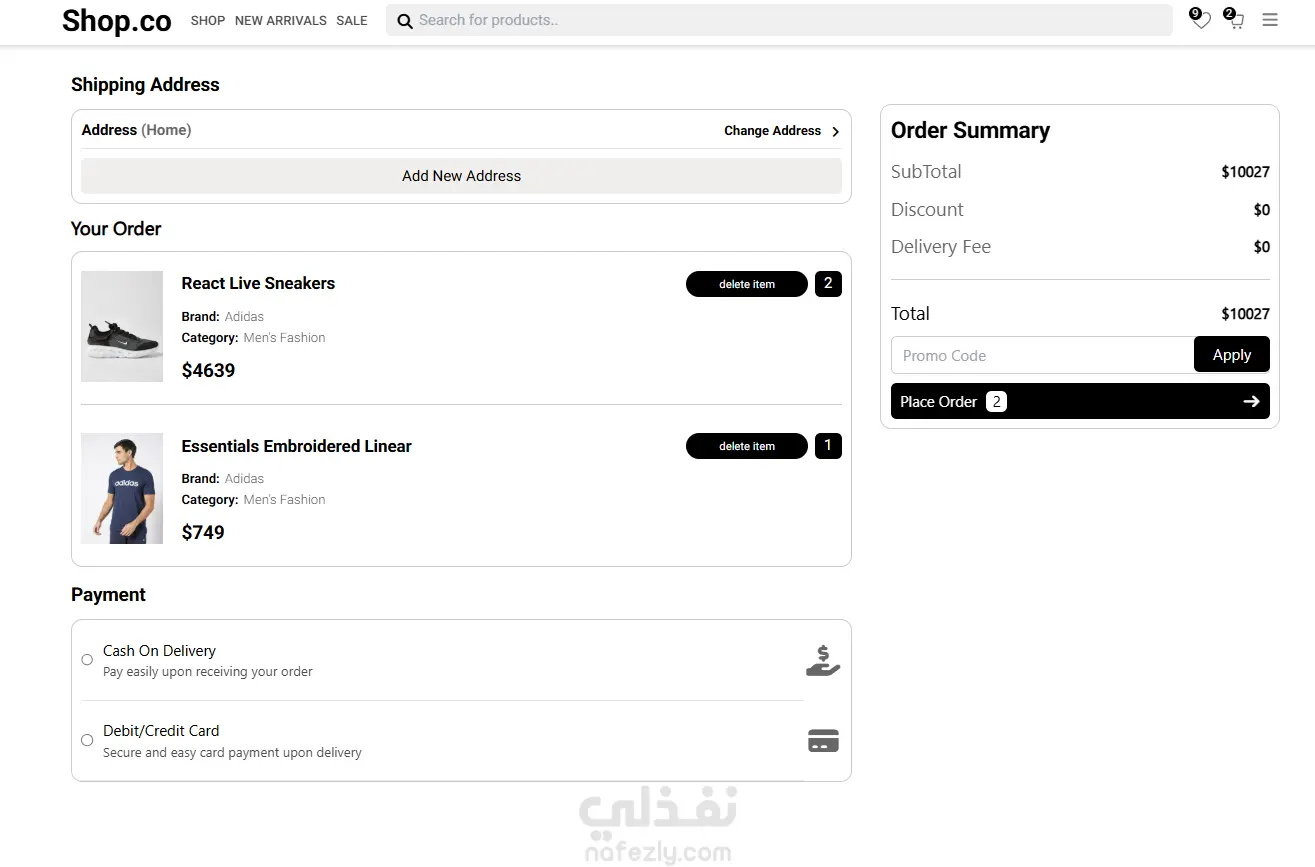Viewport: 1315px width, 867px height.
Task: Open the Shop menu item
Action: (208, 21)
